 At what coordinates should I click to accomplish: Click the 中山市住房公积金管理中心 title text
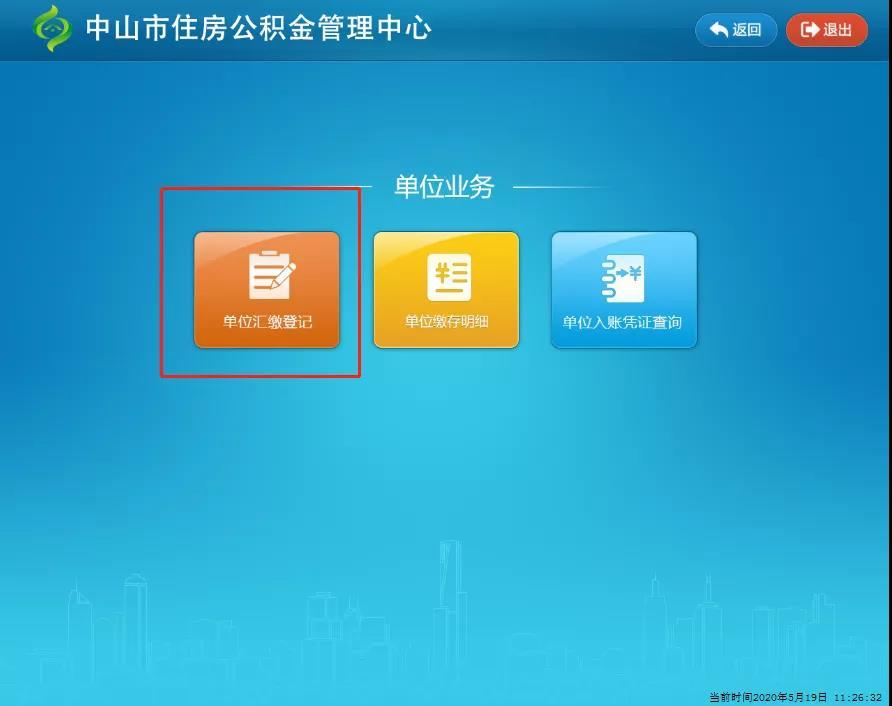(258, 28)
